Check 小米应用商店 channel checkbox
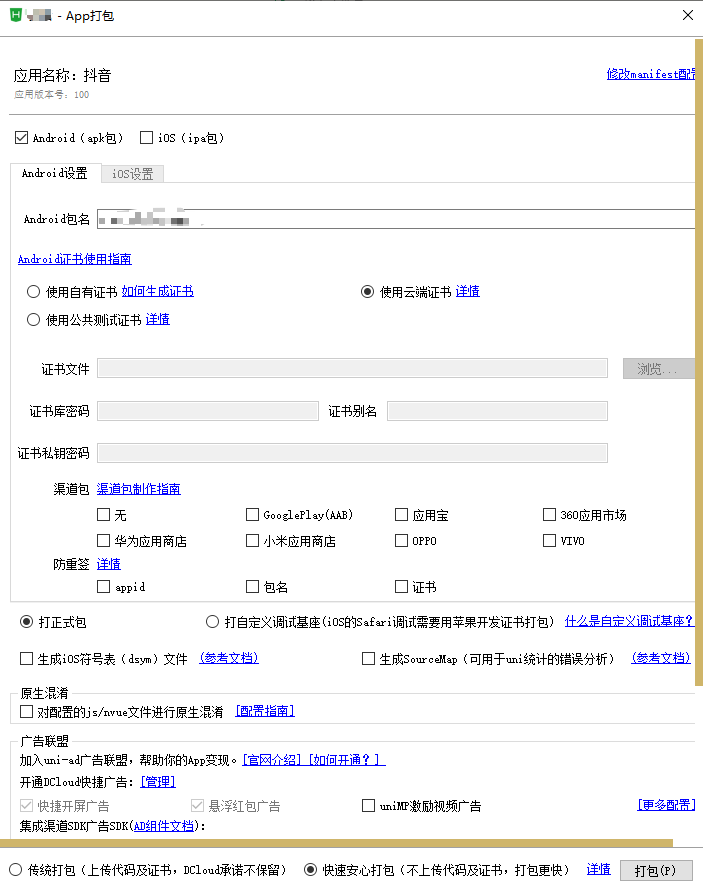This screenshot has width=703, height=891. click(252, 540)
